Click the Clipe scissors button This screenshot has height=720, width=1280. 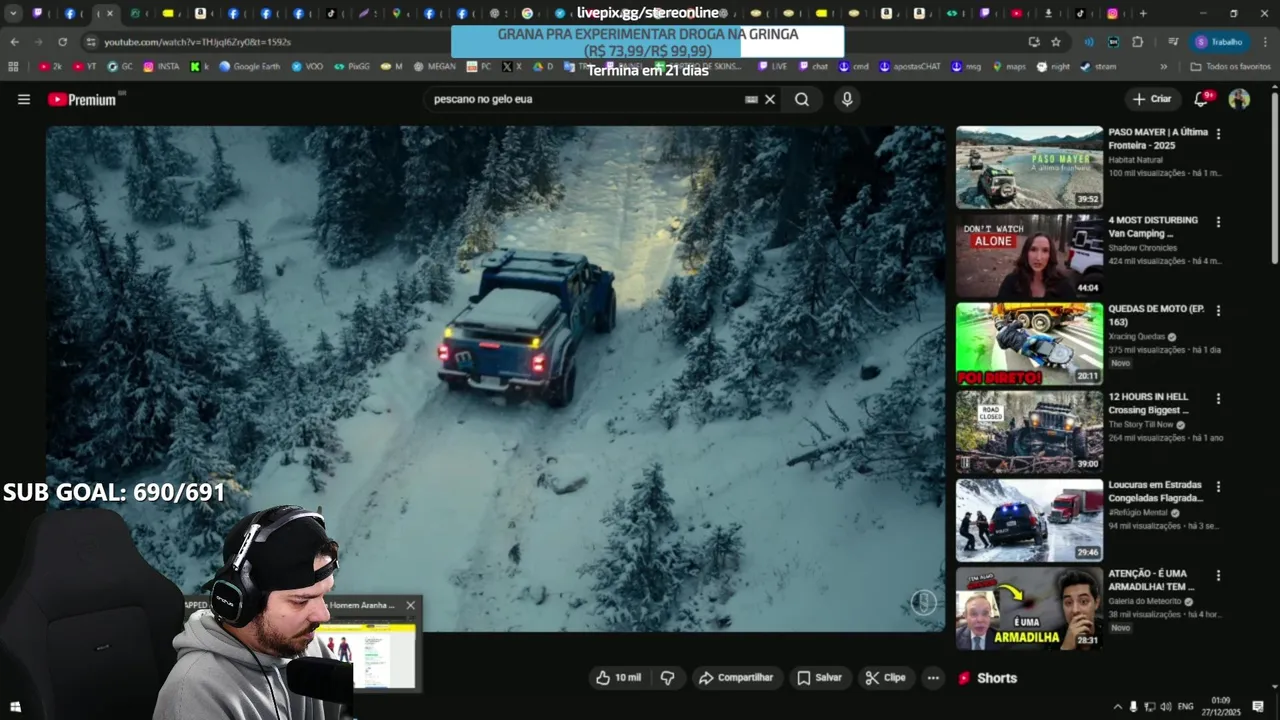[x=885, y=677]
